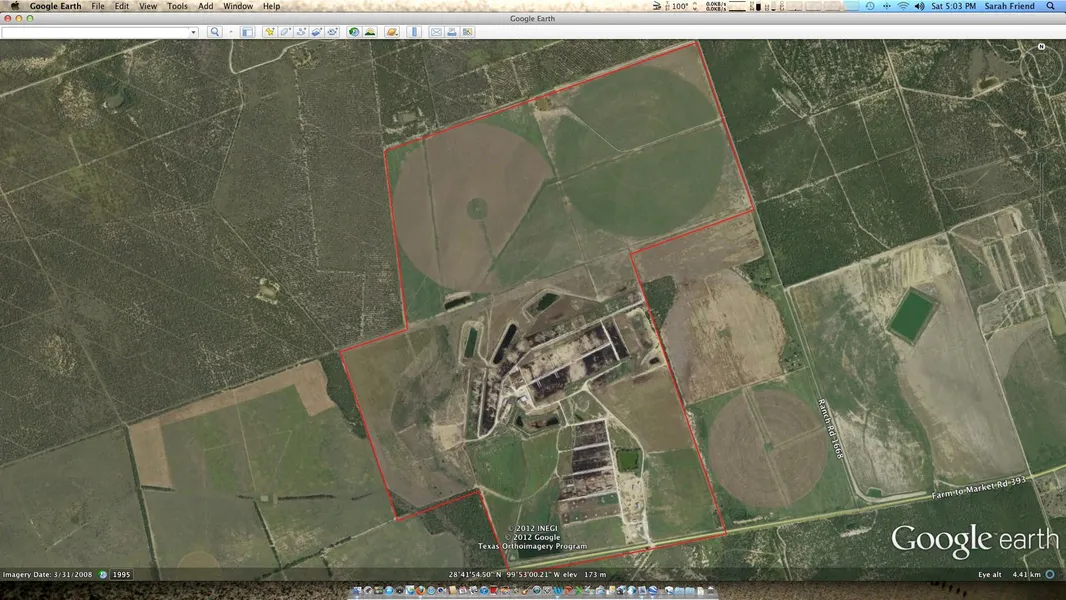Click the Record a Tour icon

tap(332, 32)
